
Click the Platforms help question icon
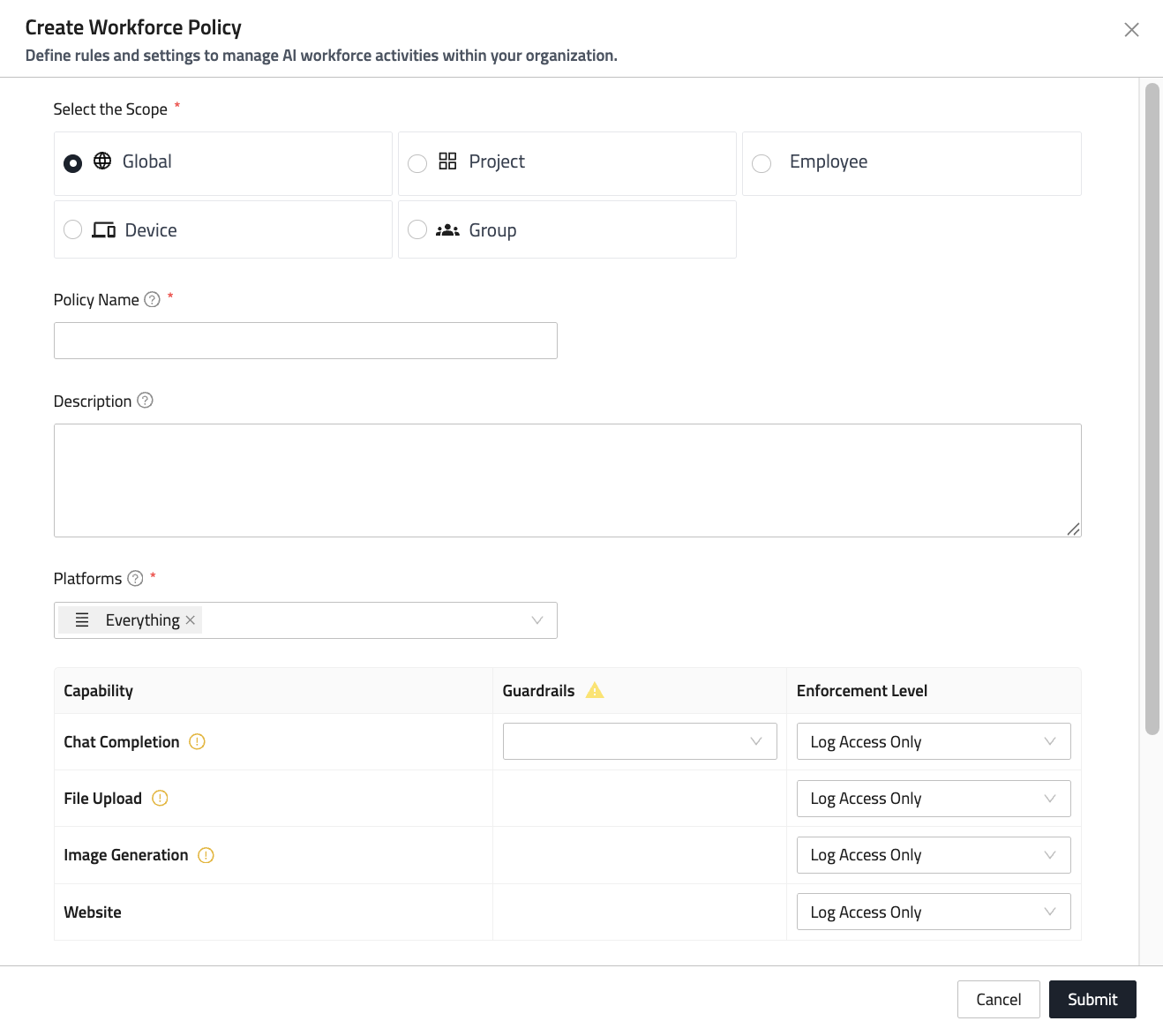(x=135, y=578)
